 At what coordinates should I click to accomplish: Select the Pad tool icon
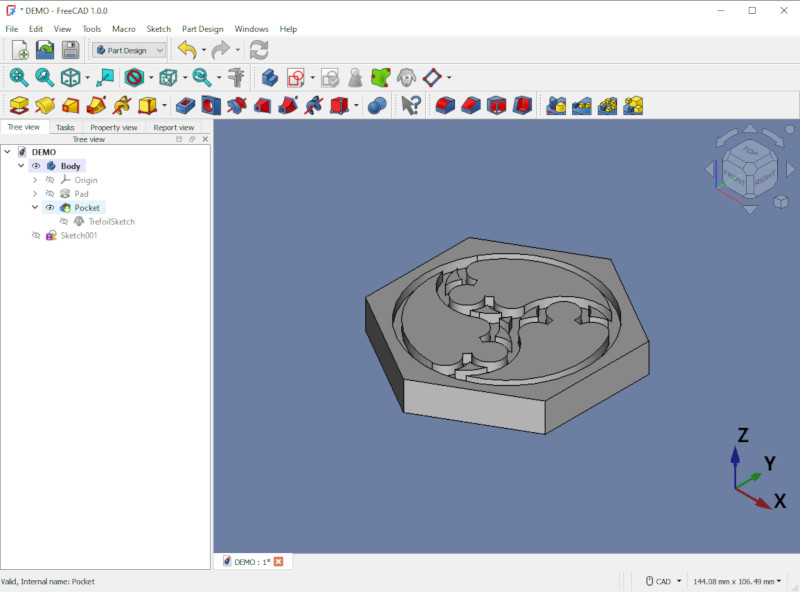coord(19,106)
